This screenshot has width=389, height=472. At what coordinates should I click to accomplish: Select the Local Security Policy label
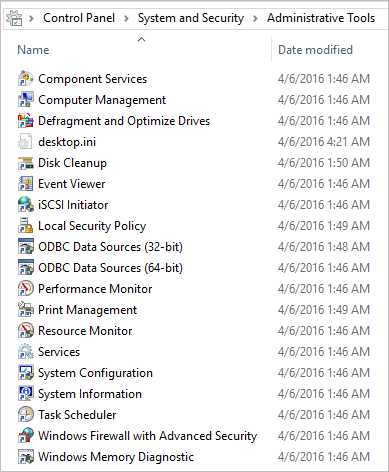point(92,226)
